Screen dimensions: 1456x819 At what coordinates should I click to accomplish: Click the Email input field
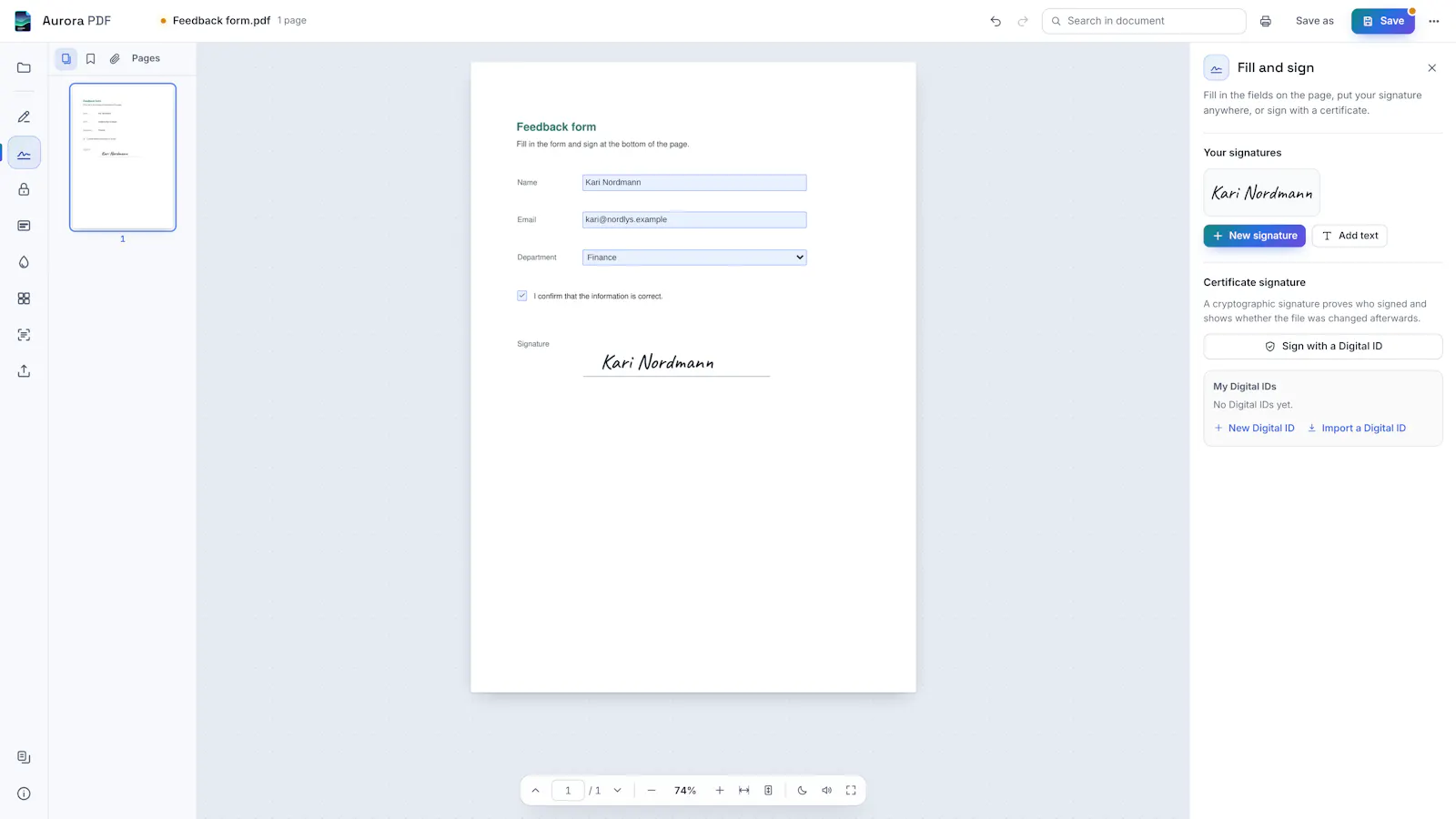[x=694, y=220]
